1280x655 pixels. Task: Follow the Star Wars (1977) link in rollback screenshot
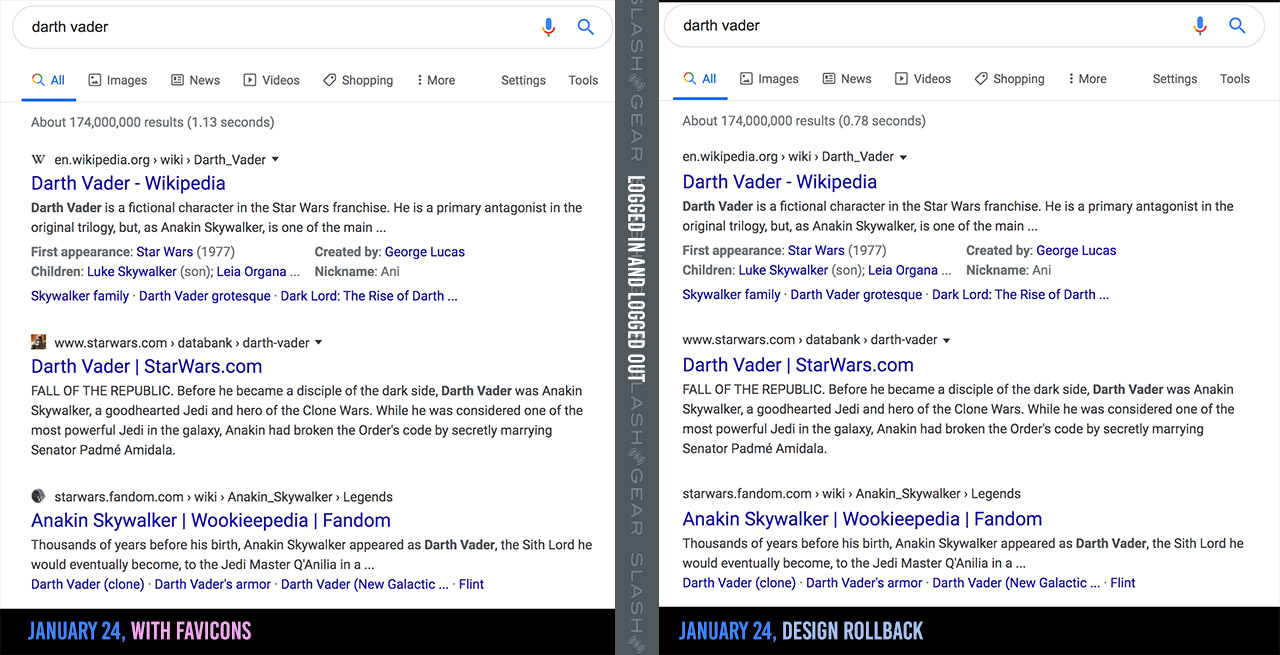tap(816, 250)
